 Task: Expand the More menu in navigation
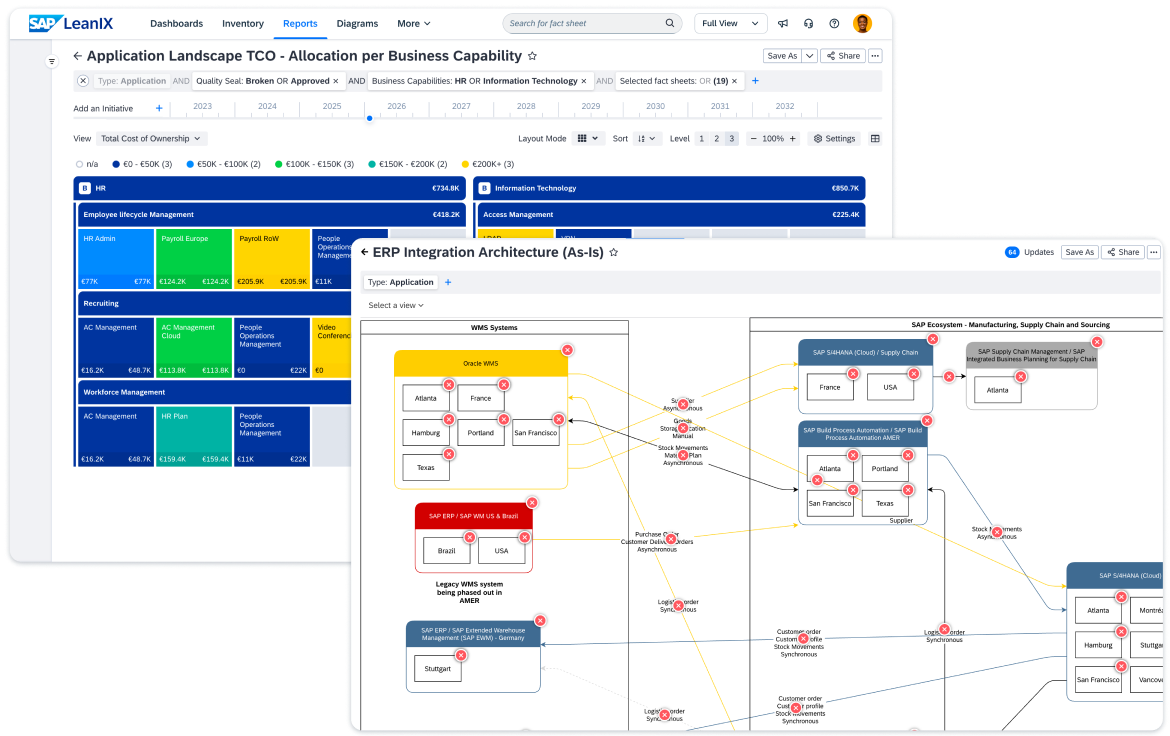tap(413, 23)
